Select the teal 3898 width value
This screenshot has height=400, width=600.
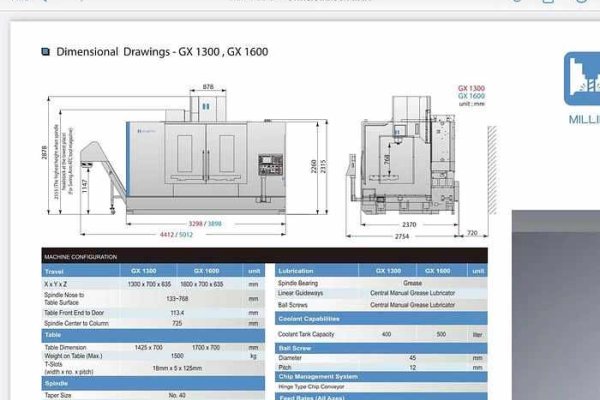coord(214,224)
